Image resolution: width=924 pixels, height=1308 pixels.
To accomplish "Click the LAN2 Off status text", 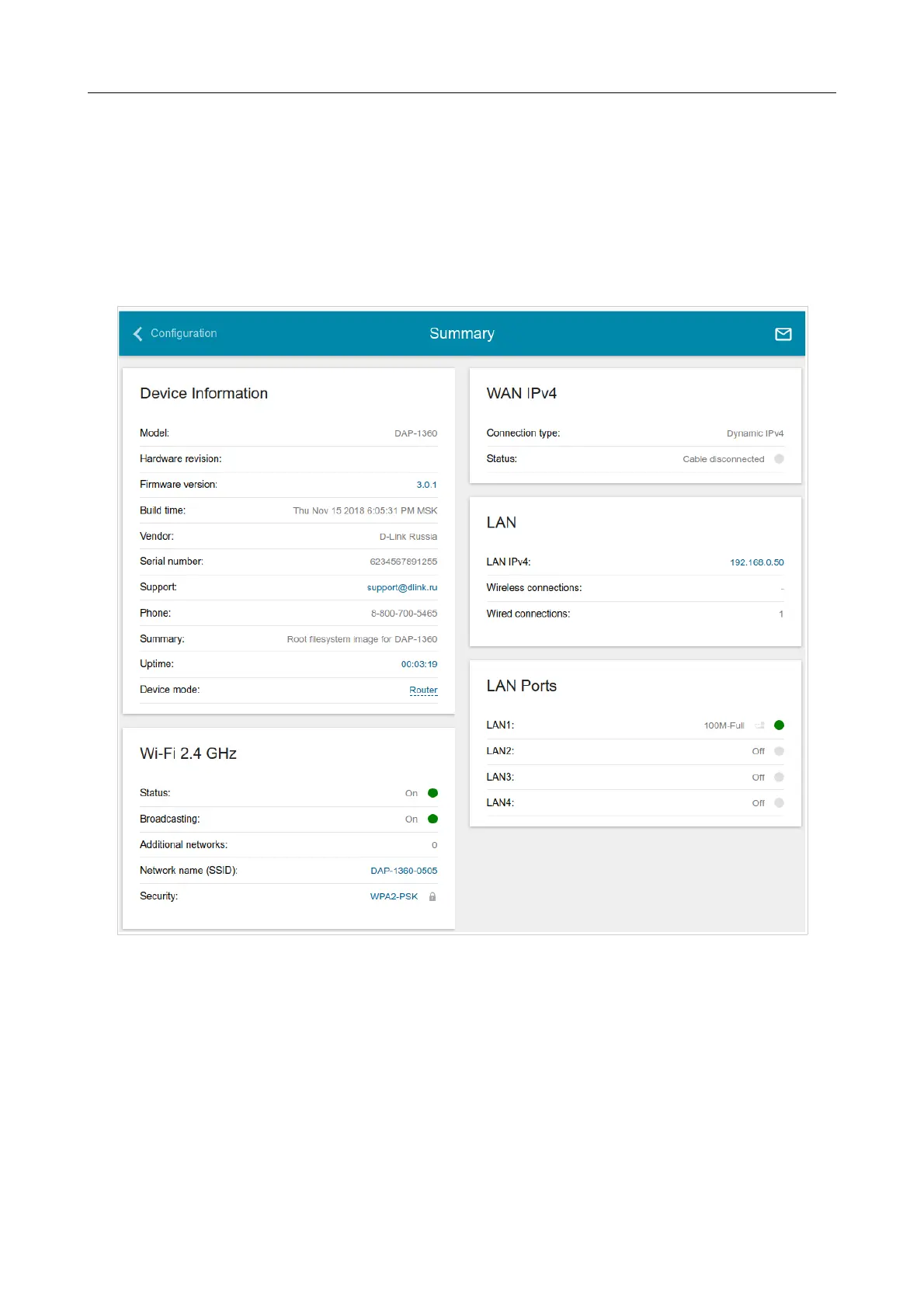I will click(759, 751).
